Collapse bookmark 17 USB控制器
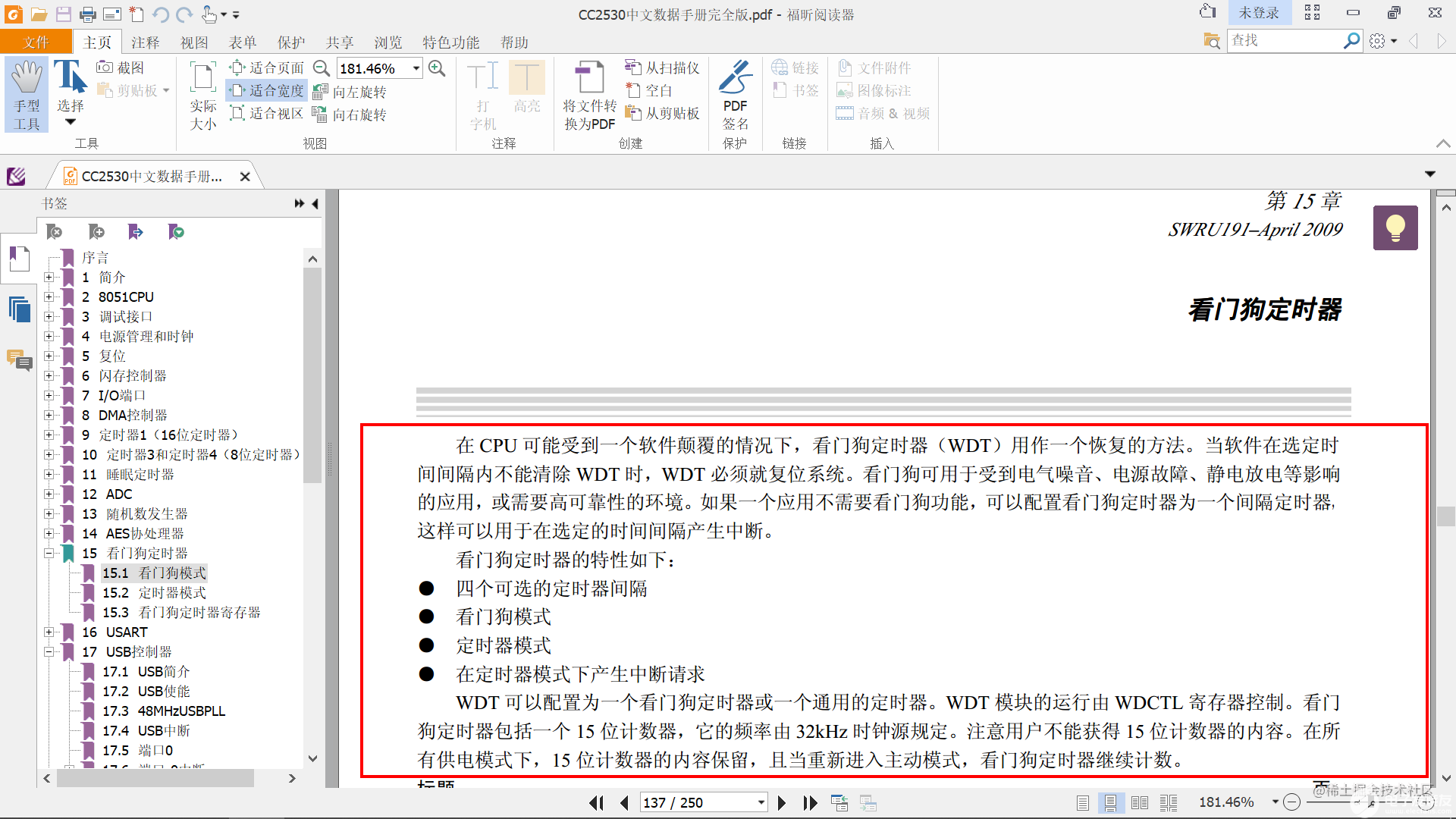This screenshot has width=1456, height=819. pos(49,652)
